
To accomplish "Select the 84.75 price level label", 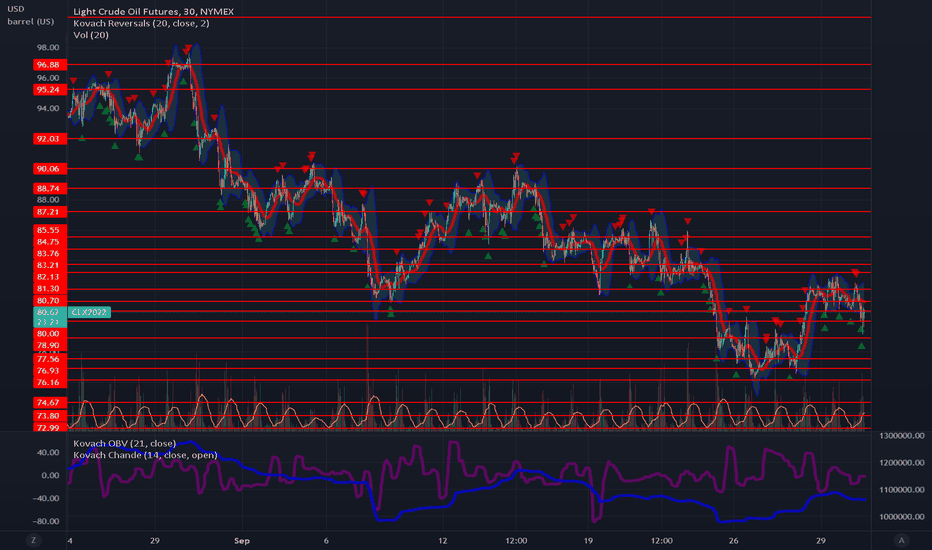I will (x=49, y=241).
